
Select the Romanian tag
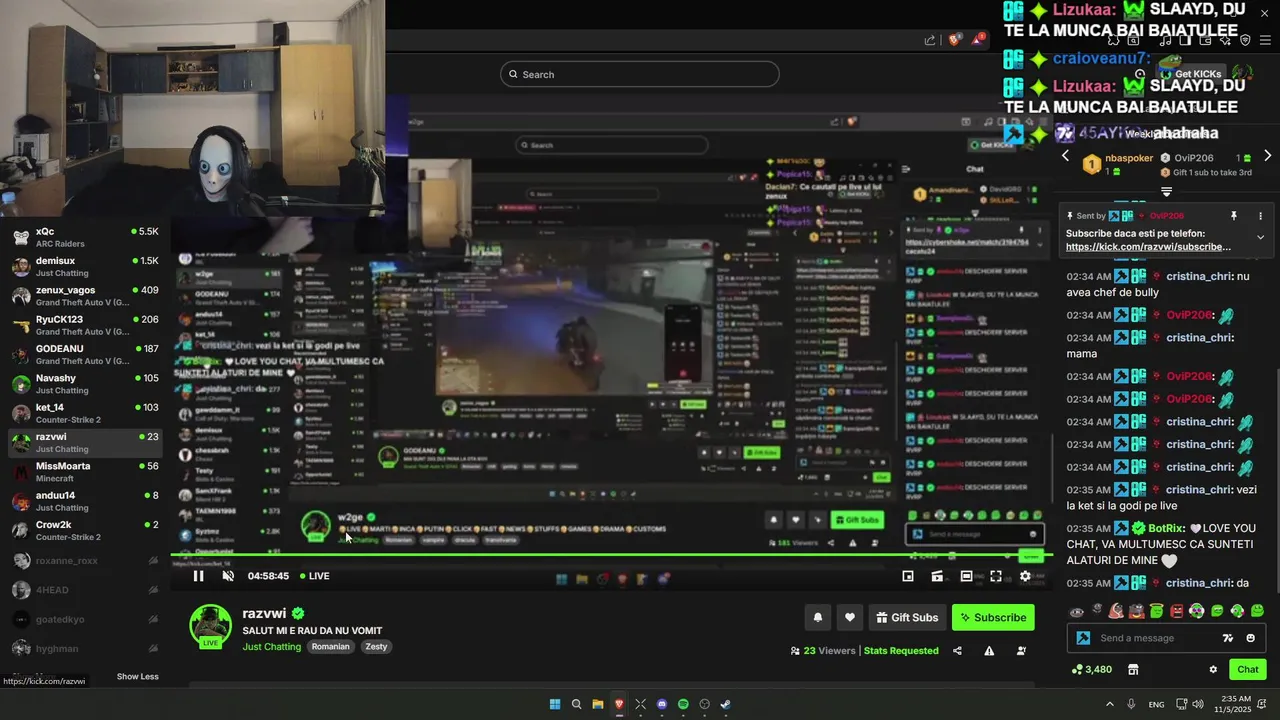[x=330, y=647]
